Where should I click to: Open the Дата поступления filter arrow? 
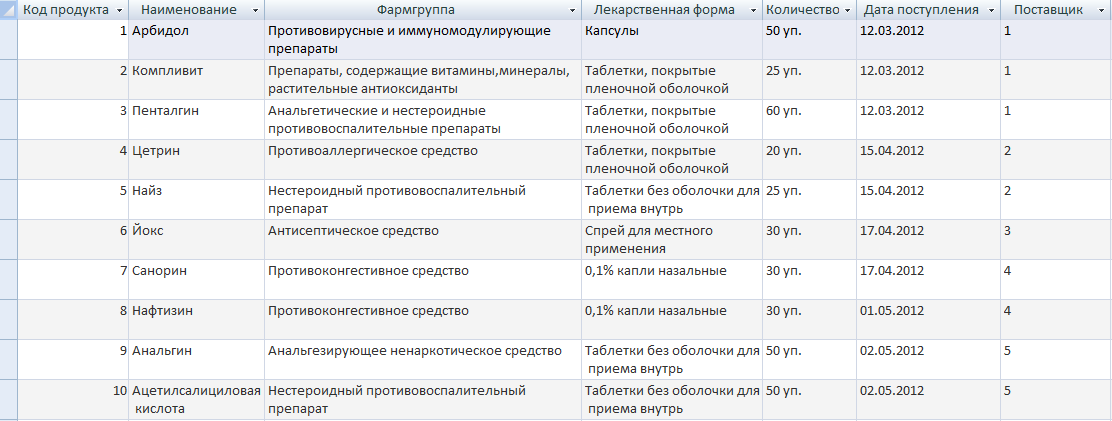989,11
